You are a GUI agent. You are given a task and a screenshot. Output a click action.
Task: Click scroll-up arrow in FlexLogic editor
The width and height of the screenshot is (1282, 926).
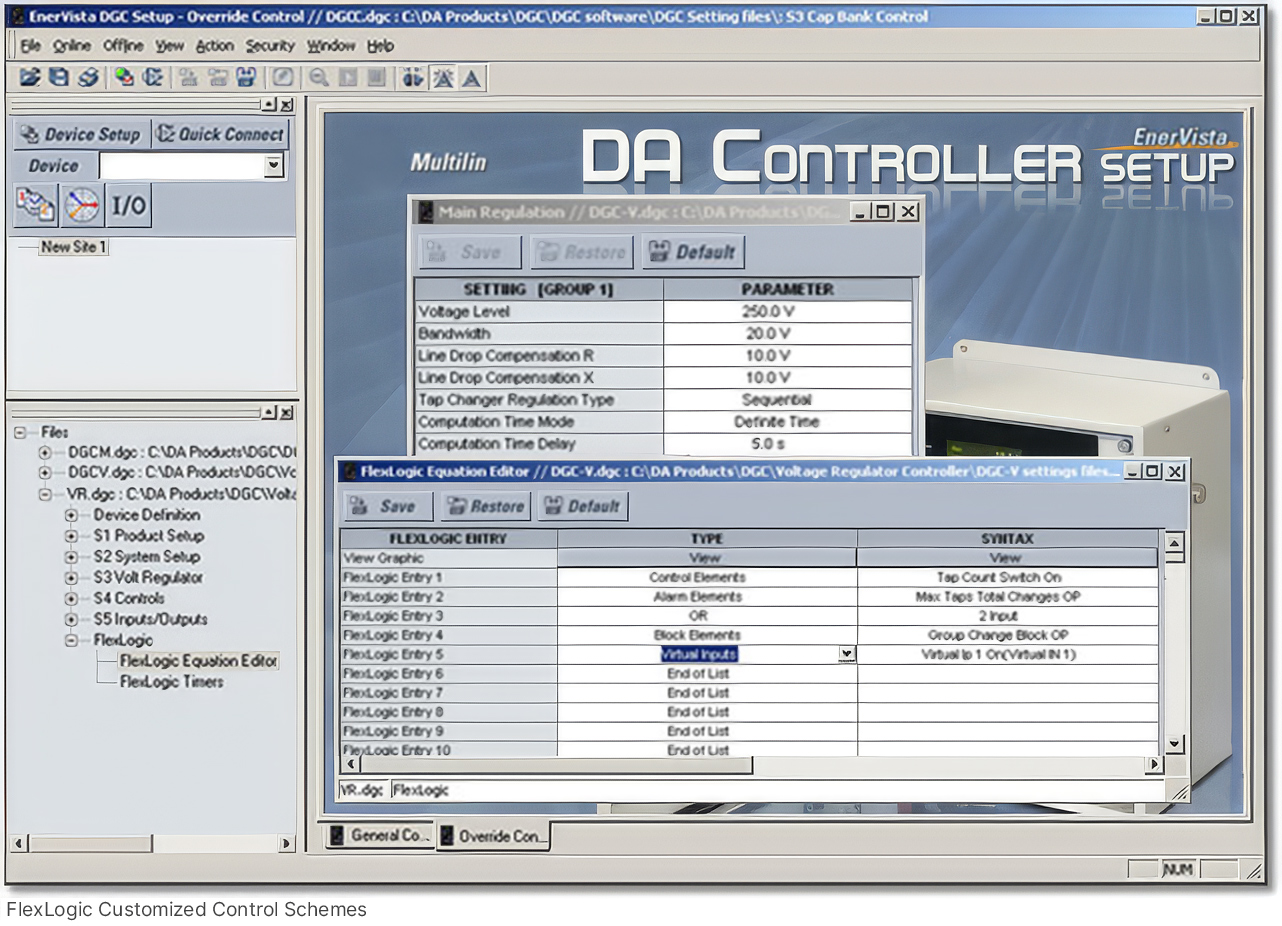click(x=1175, y=543)
